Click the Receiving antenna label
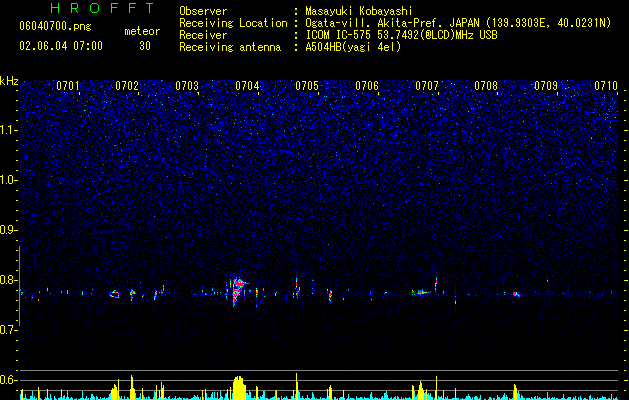Image resolution: width=629 pixels, height=400 pixels. pos(230,47)
